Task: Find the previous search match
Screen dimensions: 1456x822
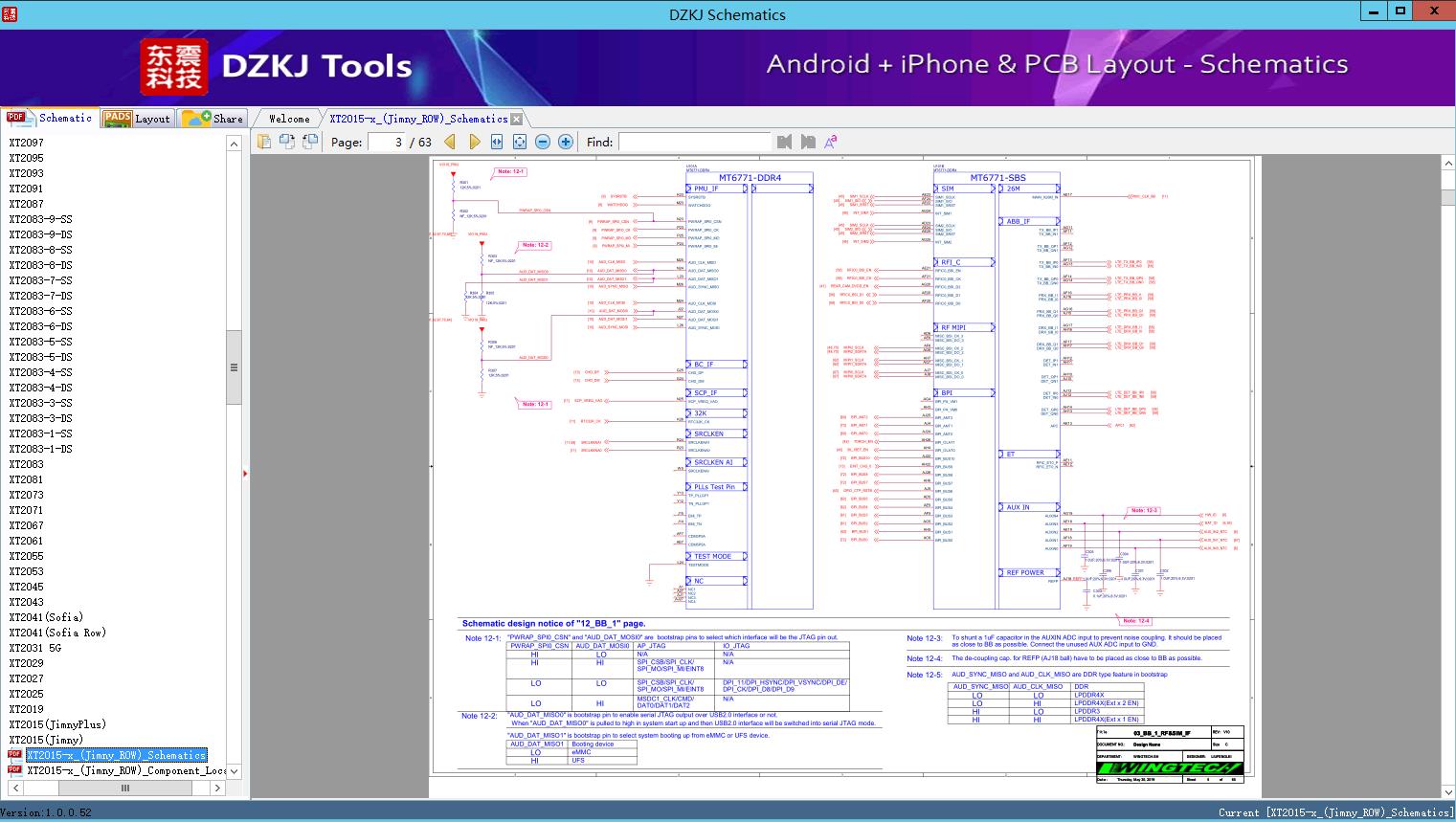Action: 785,142
